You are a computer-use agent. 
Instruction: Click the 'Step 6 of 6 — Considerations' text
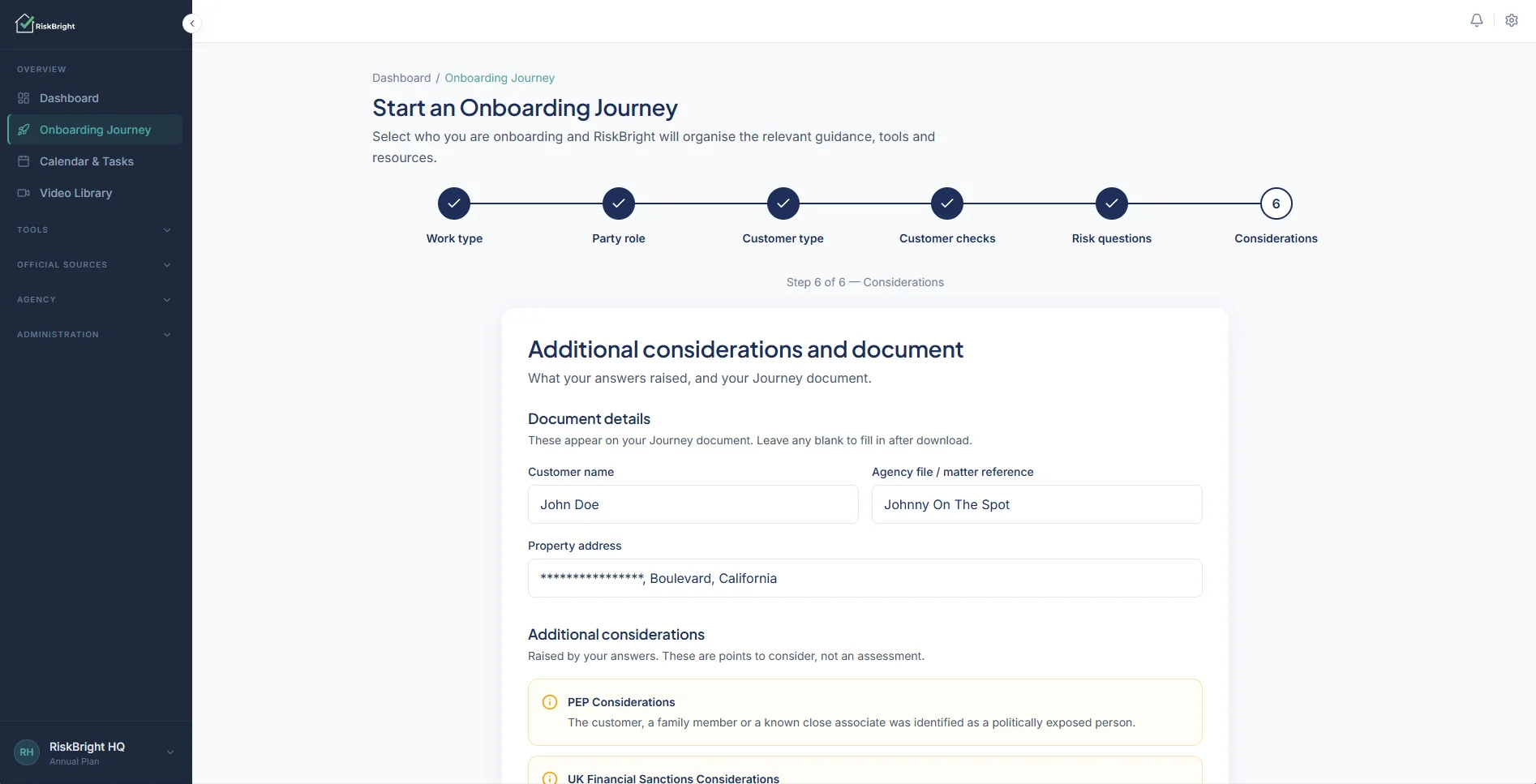pyautogui.click(x=865, y=282)
